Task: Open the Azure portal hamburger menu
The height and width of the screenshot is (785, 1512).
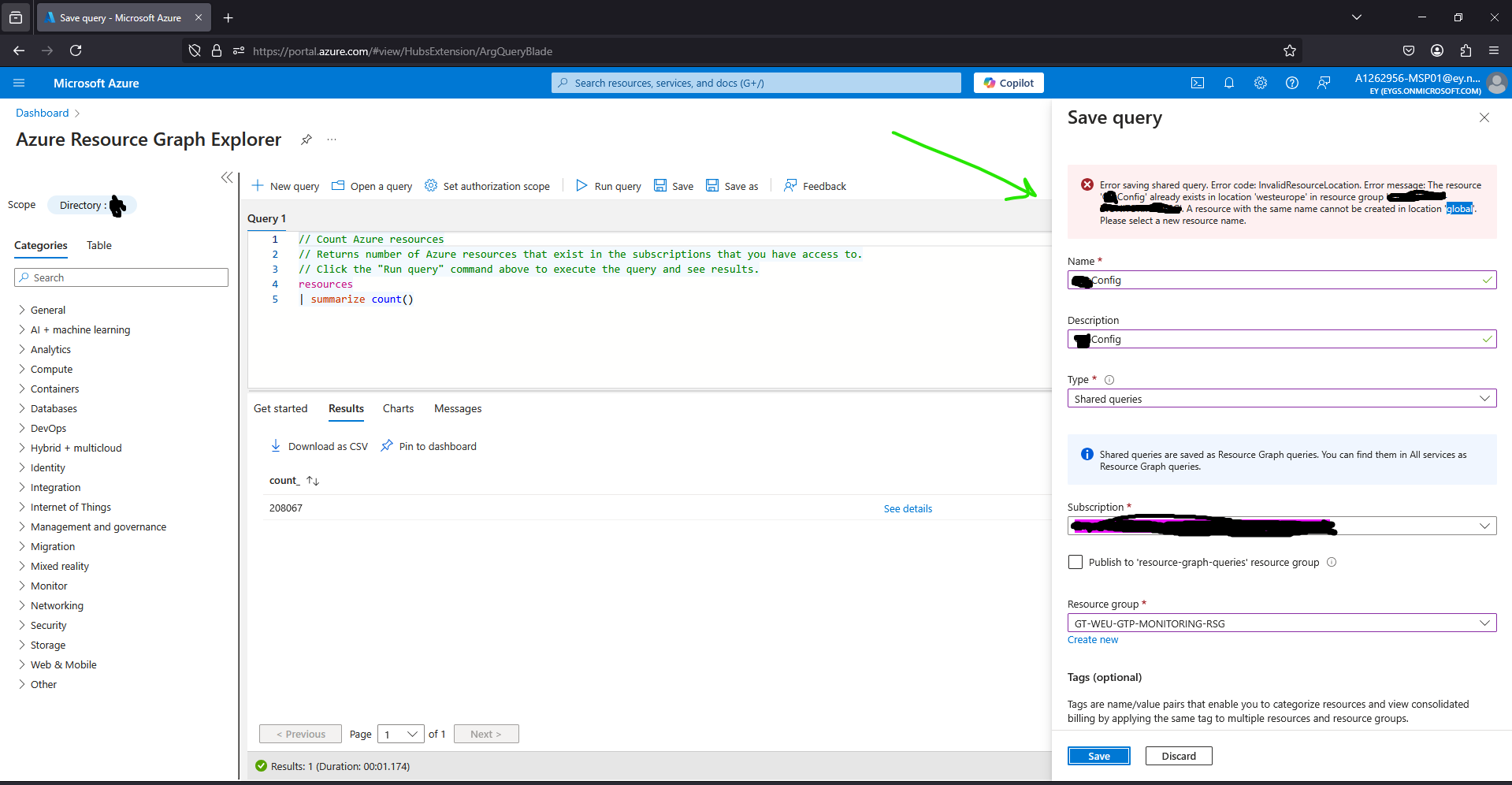Action: click(19, 83)
